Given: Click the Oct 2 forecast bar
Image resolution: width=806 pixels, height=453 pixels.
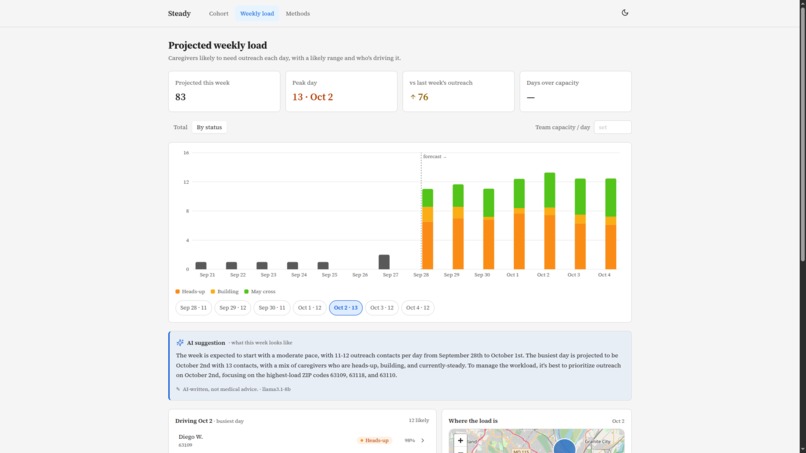Looking at the screenshot, I should point(549,221).
